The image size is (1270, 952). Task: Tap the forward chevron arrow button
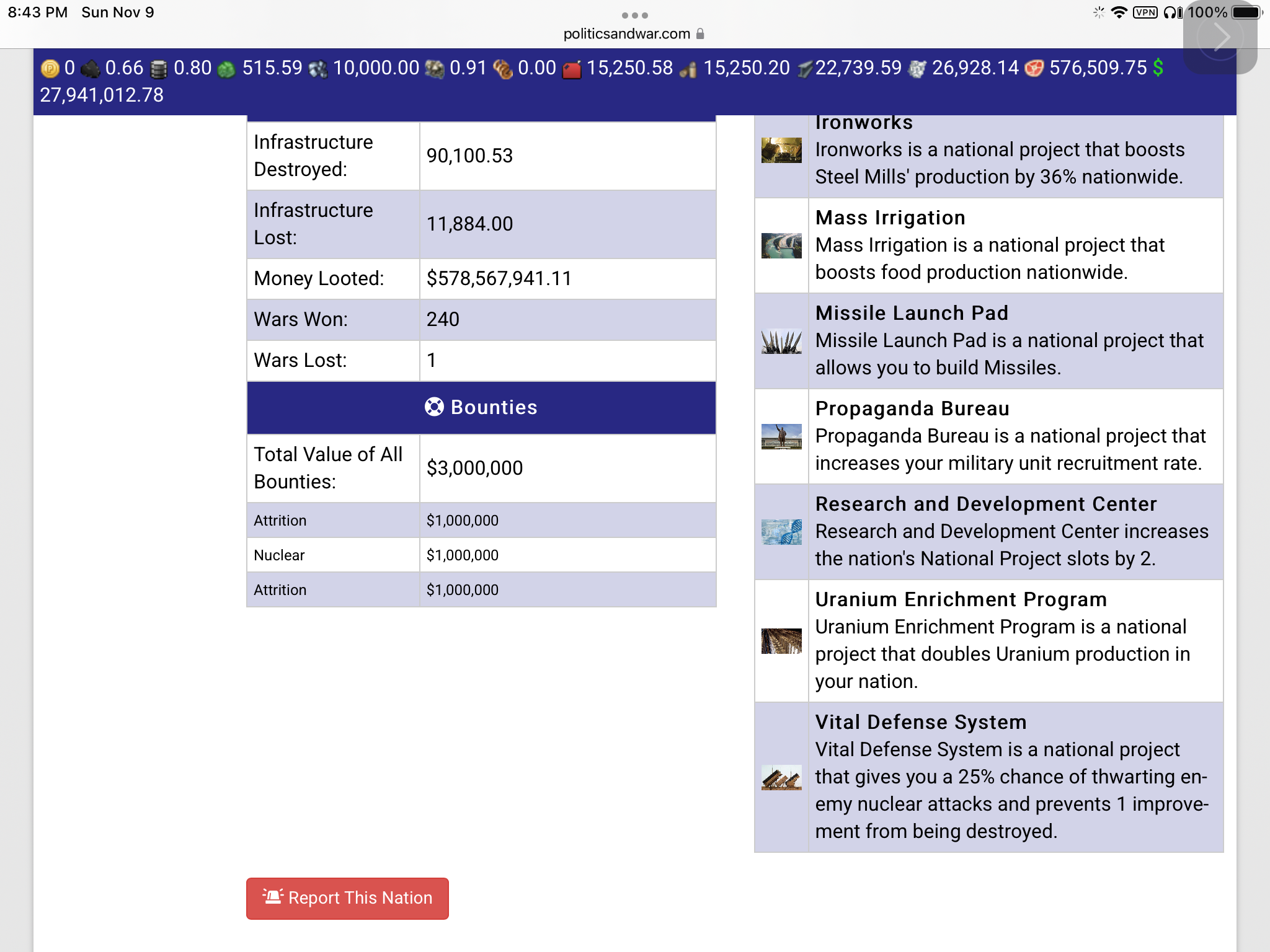[x=1220, y=37]
